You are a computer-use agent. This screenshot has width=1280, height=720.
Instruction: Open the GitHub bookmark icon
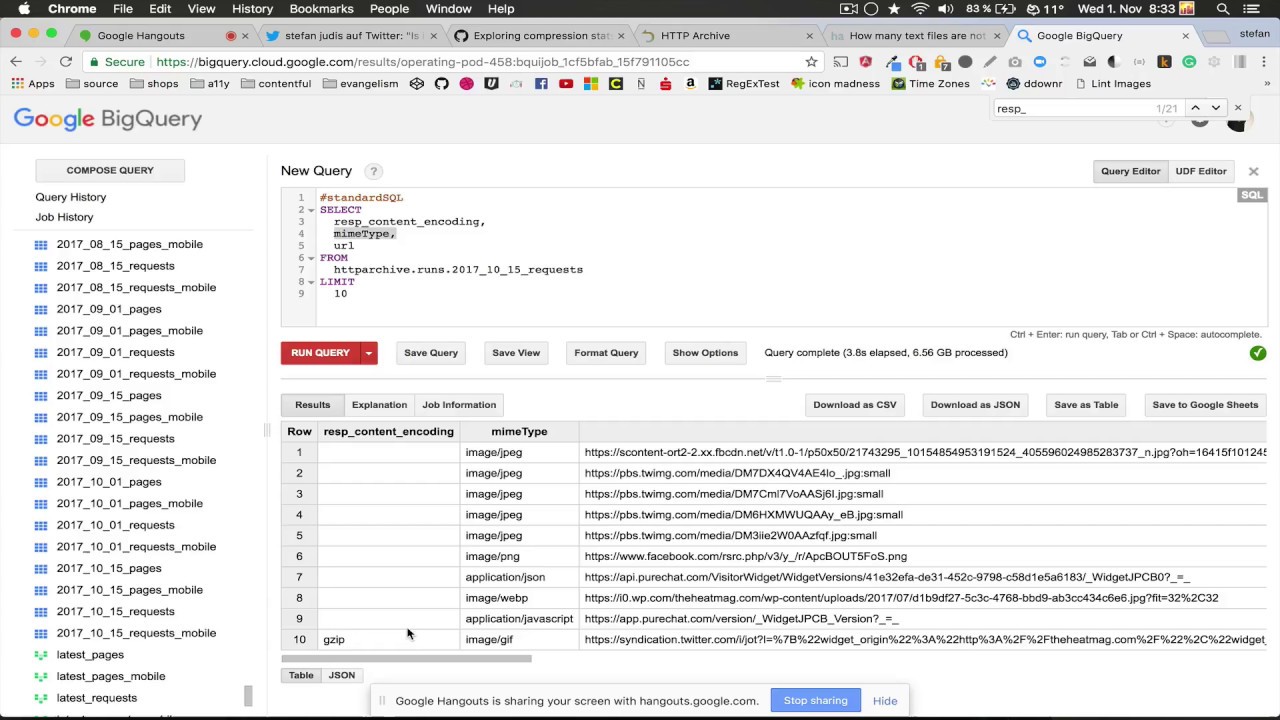coord(442,84)
